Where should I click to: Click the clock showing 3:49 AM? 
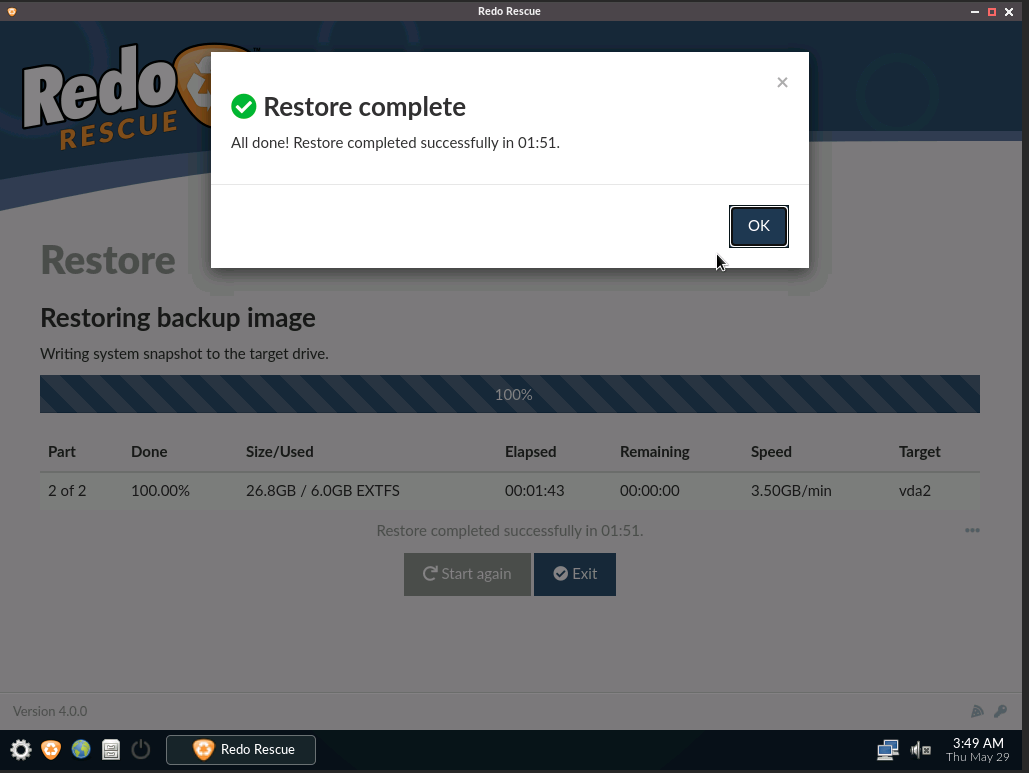pos(978,743)
